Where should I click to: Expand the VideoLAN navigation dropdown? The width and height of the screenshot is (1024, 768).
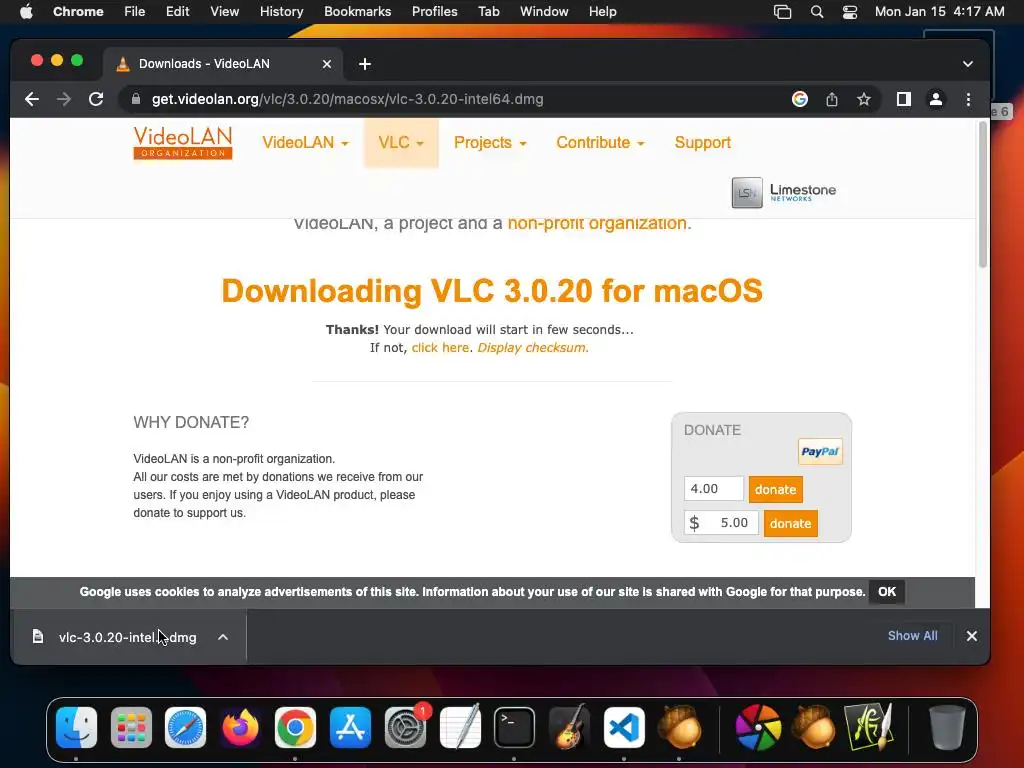pos(305,142)
